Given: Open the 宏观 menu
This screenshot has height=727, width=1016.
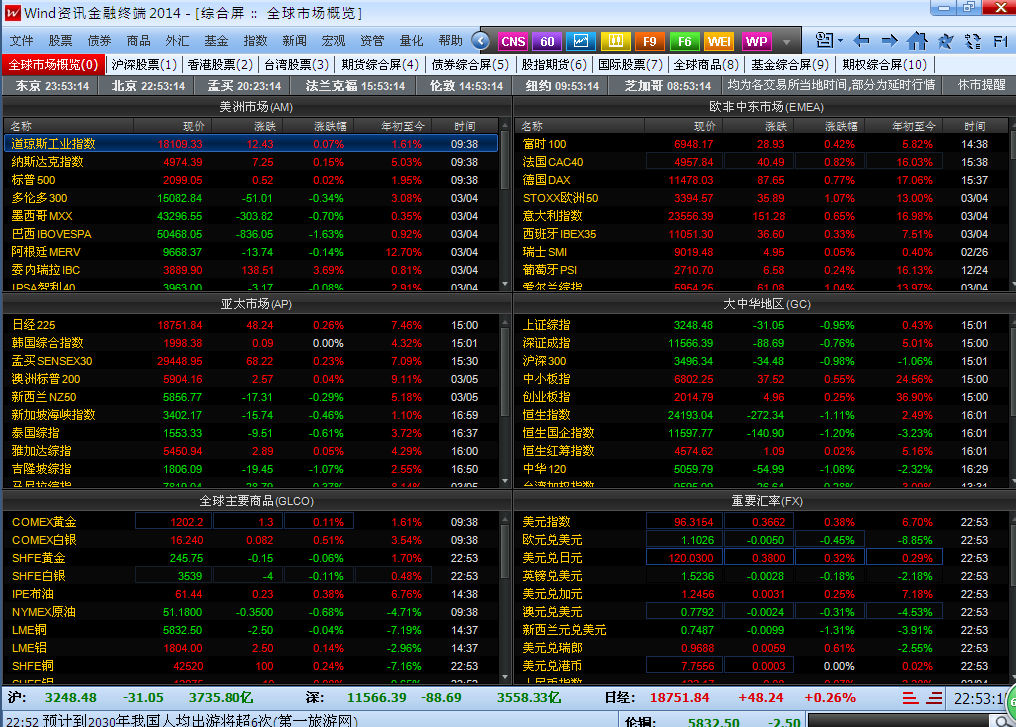Looking at the screenshot, I should point(333,41).
